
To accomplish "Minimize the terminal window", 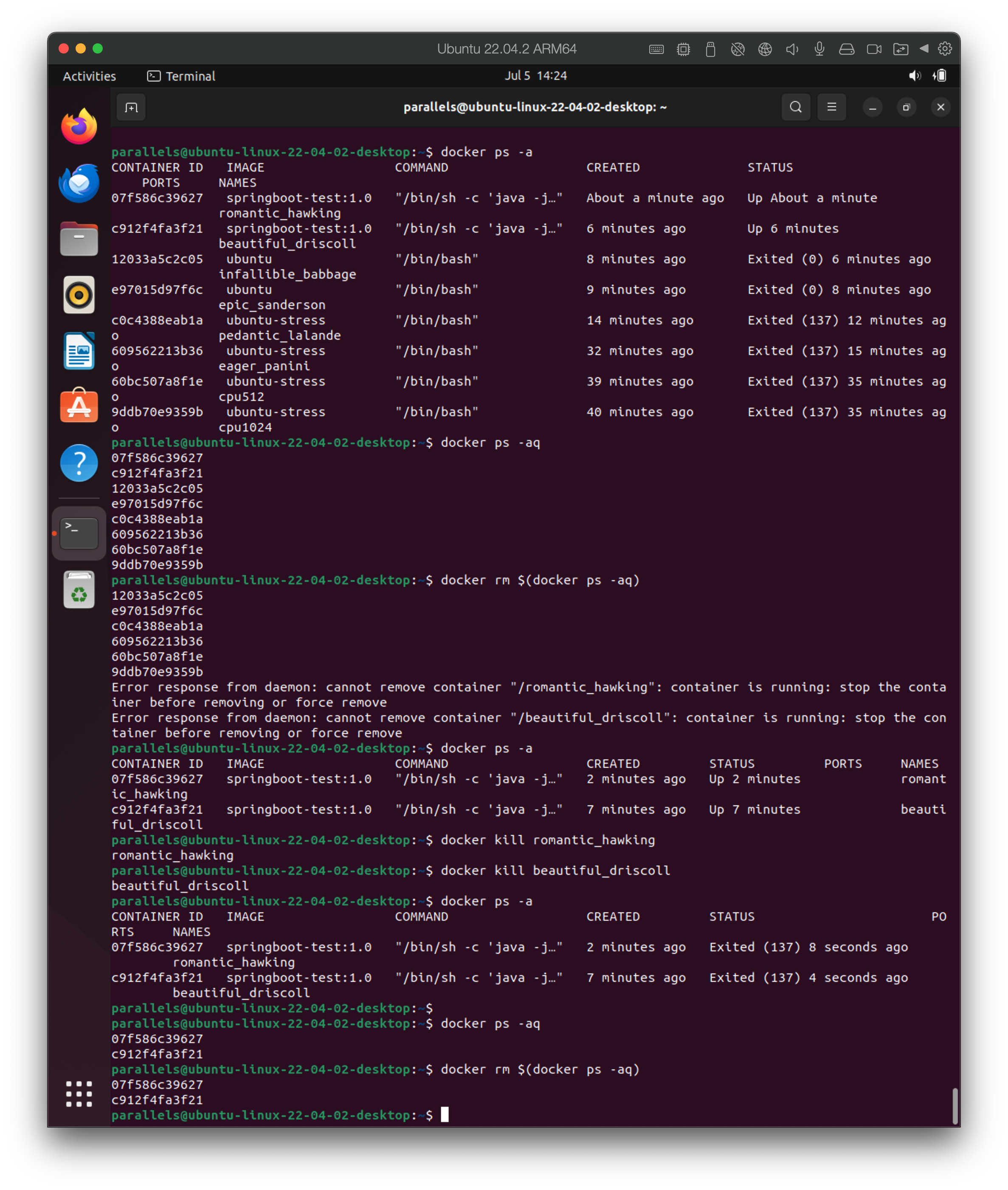I will coord(872,107).
